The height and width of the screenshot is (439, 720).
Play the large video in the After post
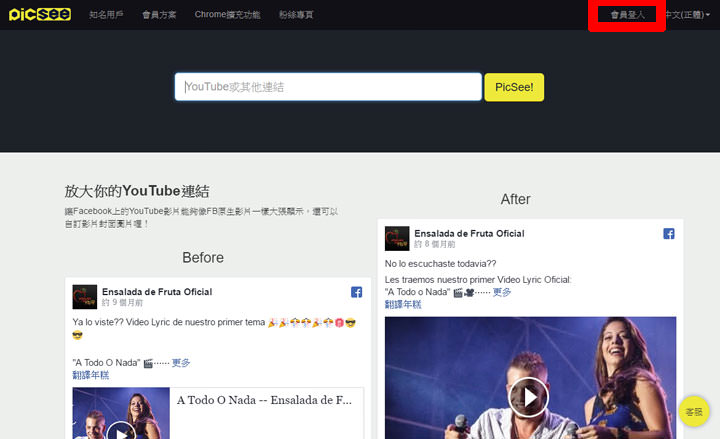click(x=529, y=397)
